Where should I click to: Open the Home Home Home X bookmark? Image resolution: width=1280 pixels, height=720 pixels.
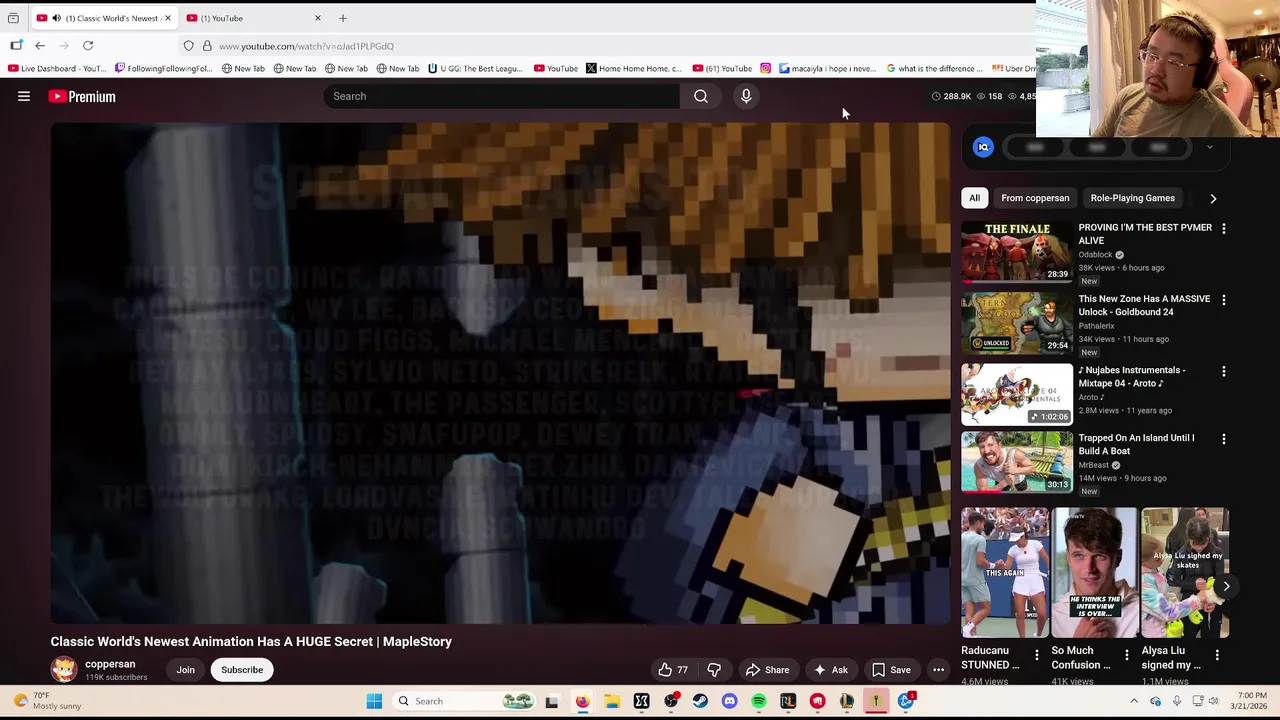pos(634,68)
